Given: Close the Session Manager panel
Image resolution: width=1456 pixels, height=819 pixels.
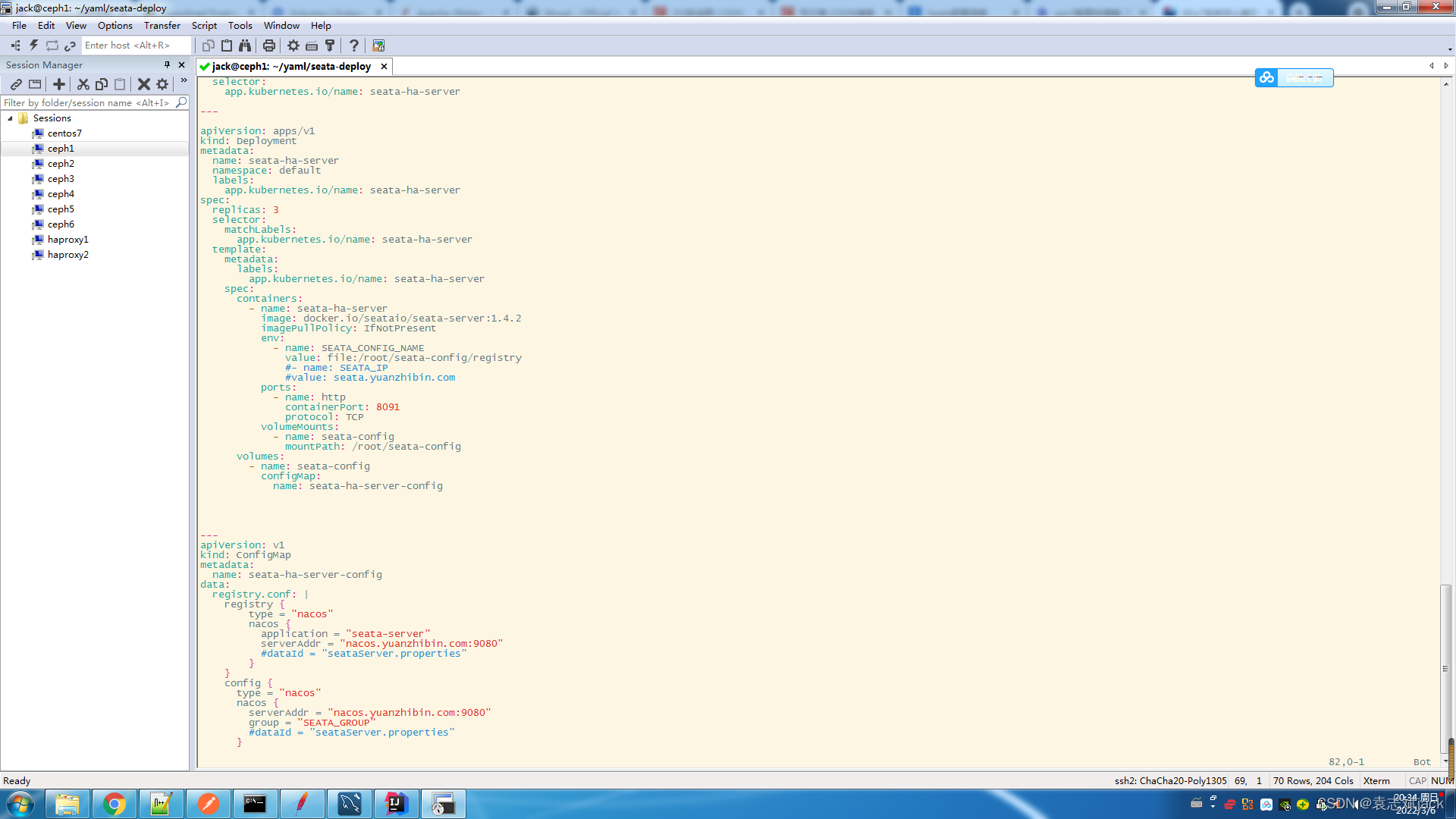Looking at the screenshot, I should click(x=182, y=65).
